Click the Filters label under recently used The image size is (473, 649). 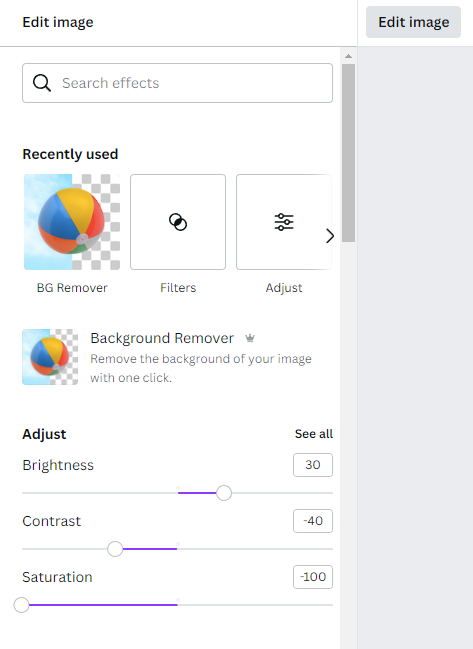coord(178,288)
